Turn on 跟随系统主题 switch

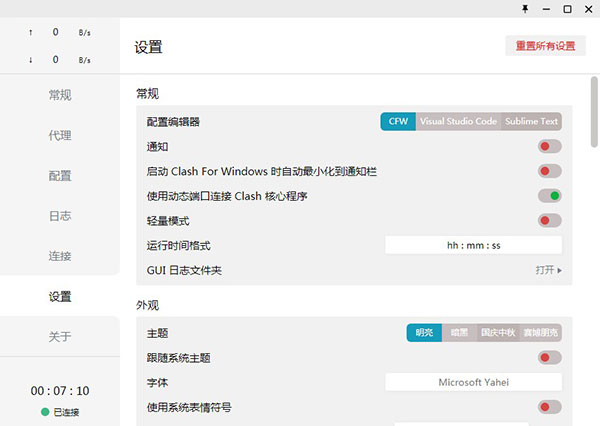549,357
